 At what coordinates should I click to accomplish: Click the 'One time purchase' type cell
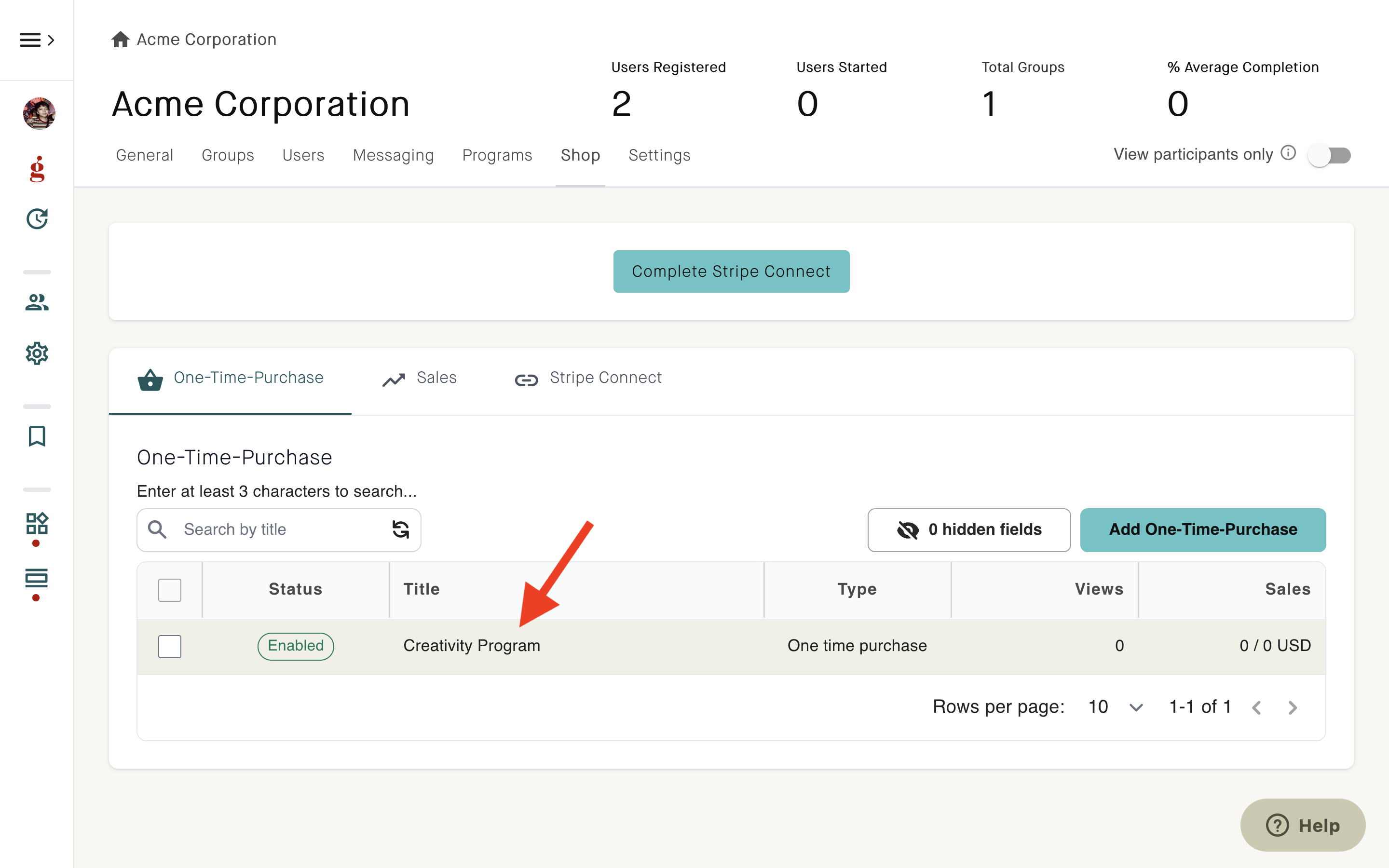point(857,646)
